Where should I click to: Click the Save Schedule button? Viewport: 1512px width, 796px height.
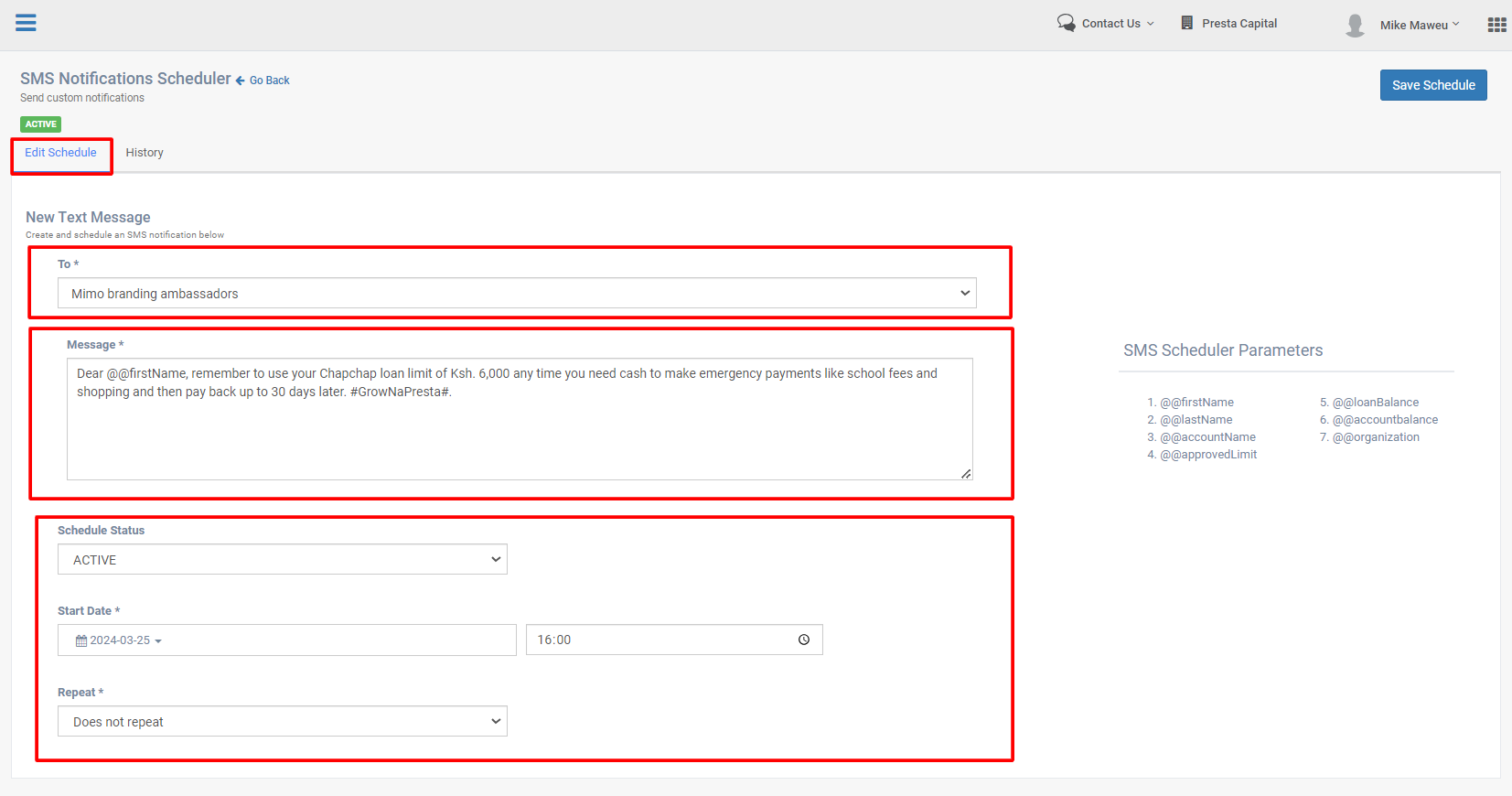pyautogui.click(x=1432, y=85)
